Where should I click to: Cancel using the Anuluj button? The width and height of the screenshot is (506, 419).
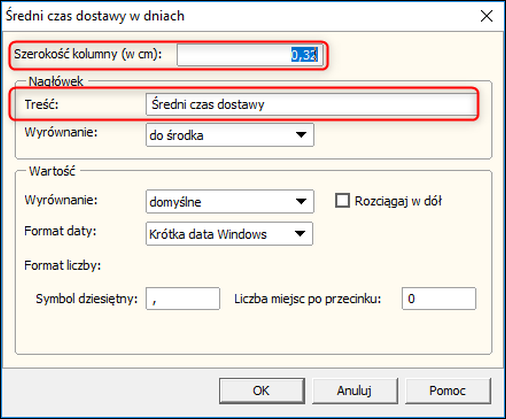[x=354, y=391]
